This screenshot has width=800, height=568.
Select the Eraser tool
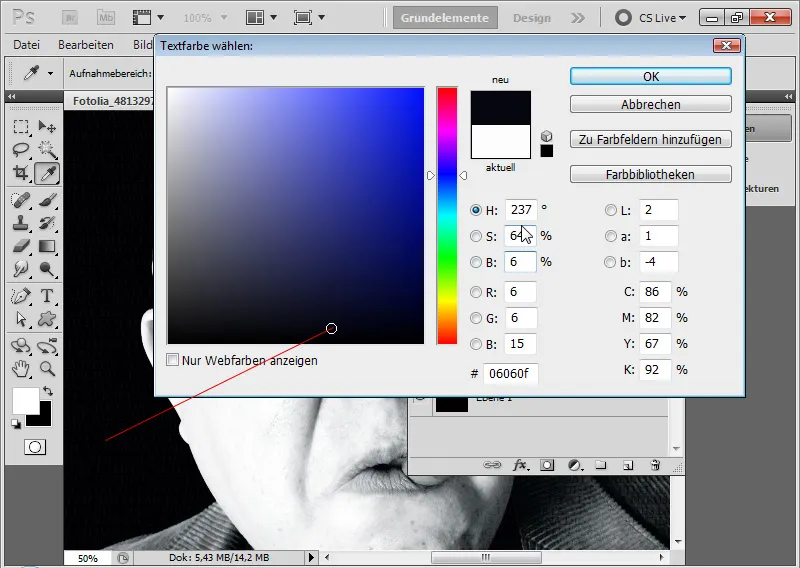tap(21, 246)
